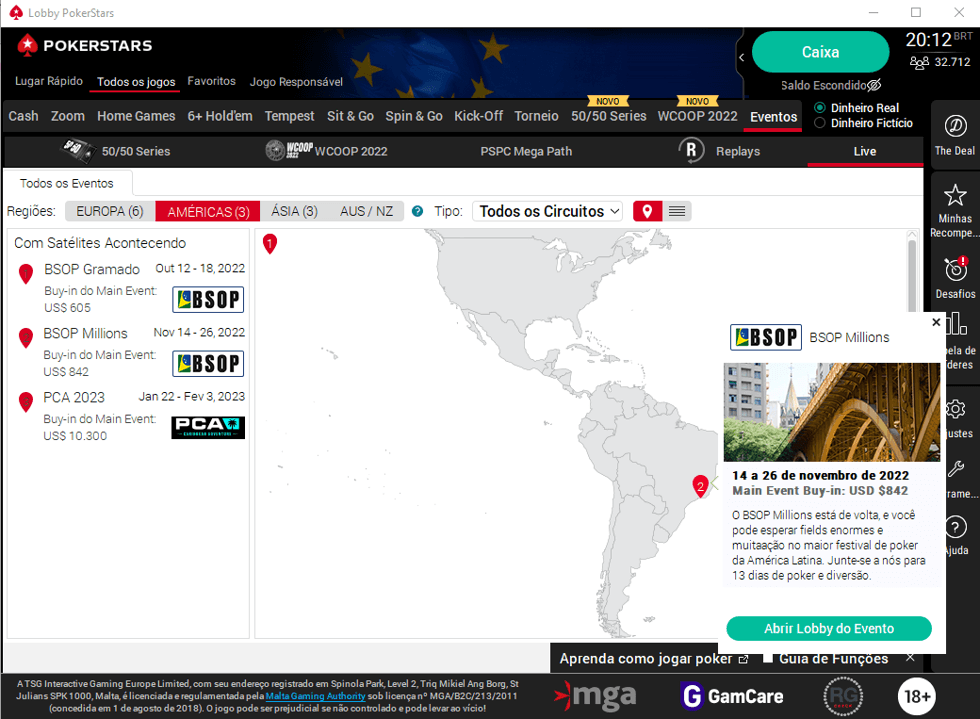Click the PCA logo for PCA 2023
Screen dimensions: 980x719
point(208,428)
